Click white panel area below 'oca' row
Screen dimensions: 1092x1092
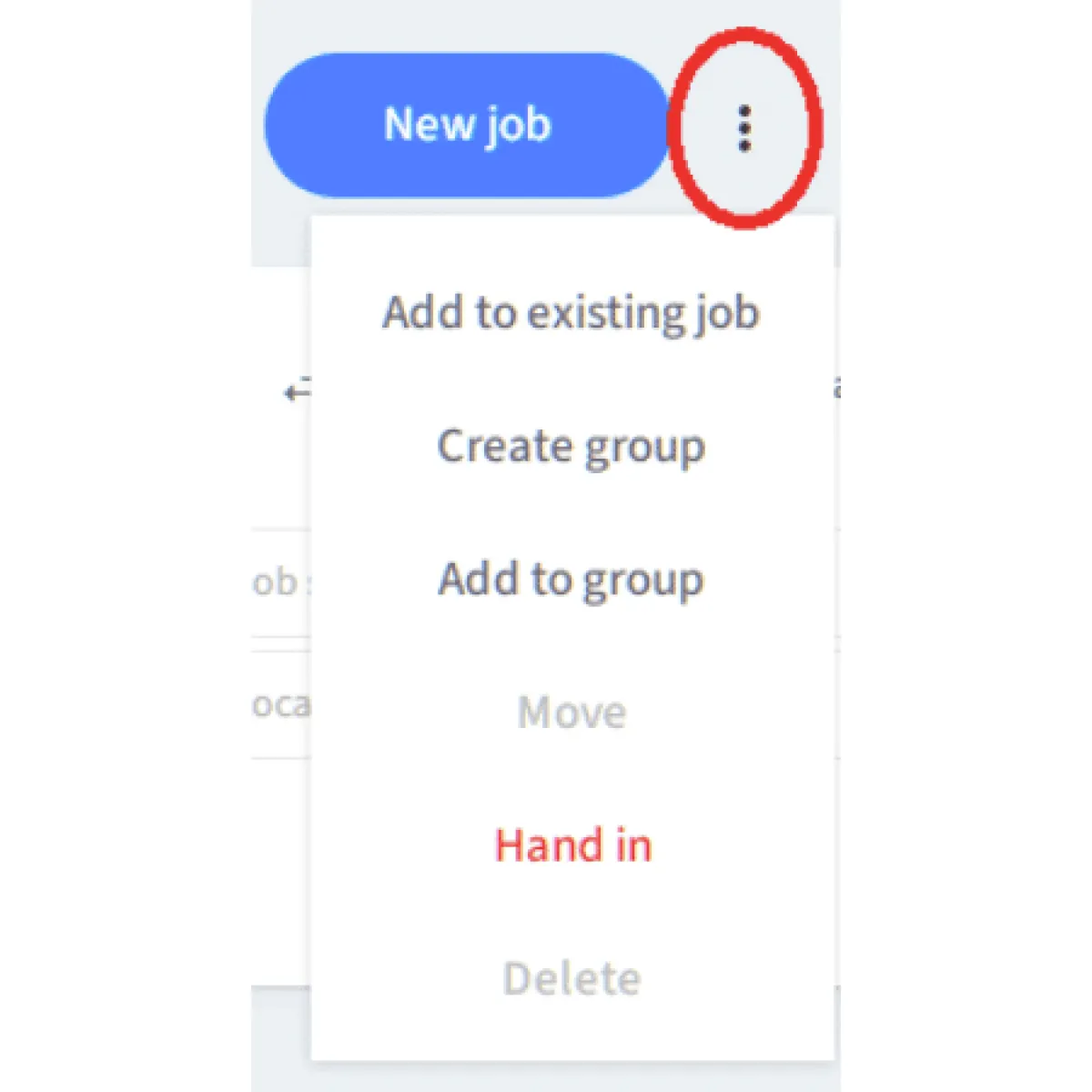pos(280,872)
